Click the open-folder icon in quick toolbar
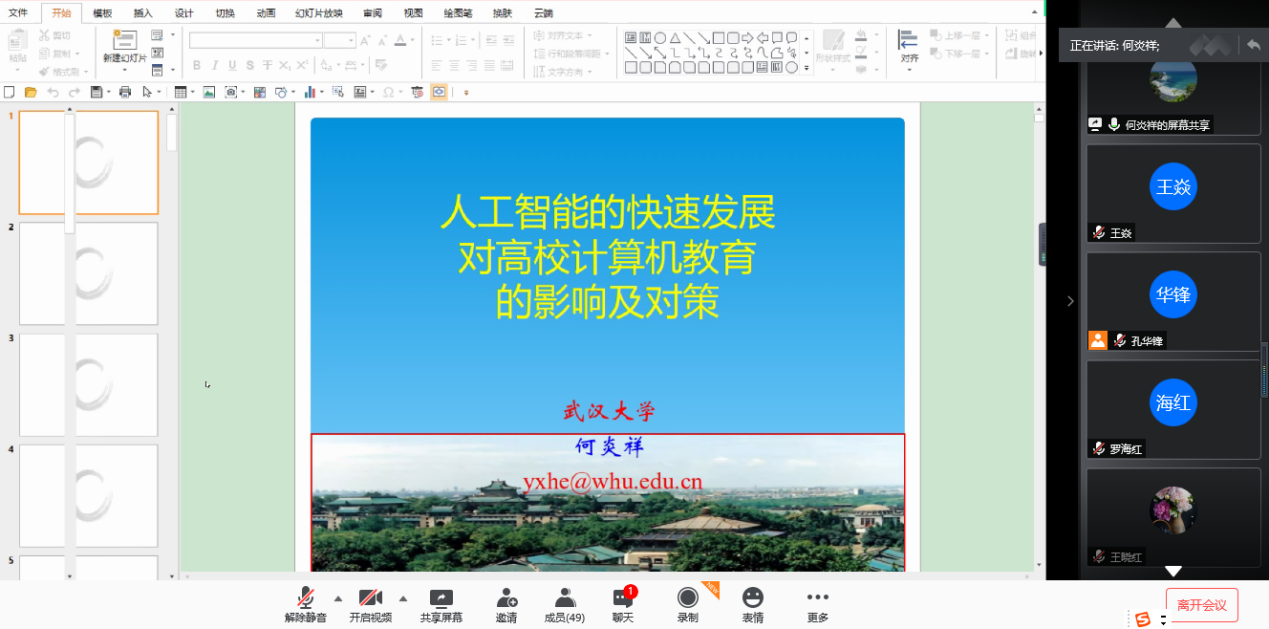1269x629 pixels. click(30, 92)
